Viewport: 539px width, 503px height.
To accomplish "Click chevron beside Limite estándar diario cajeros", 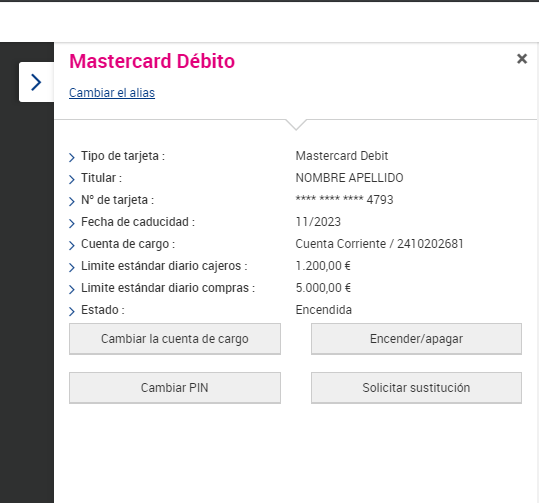I will tap(72, 267).
